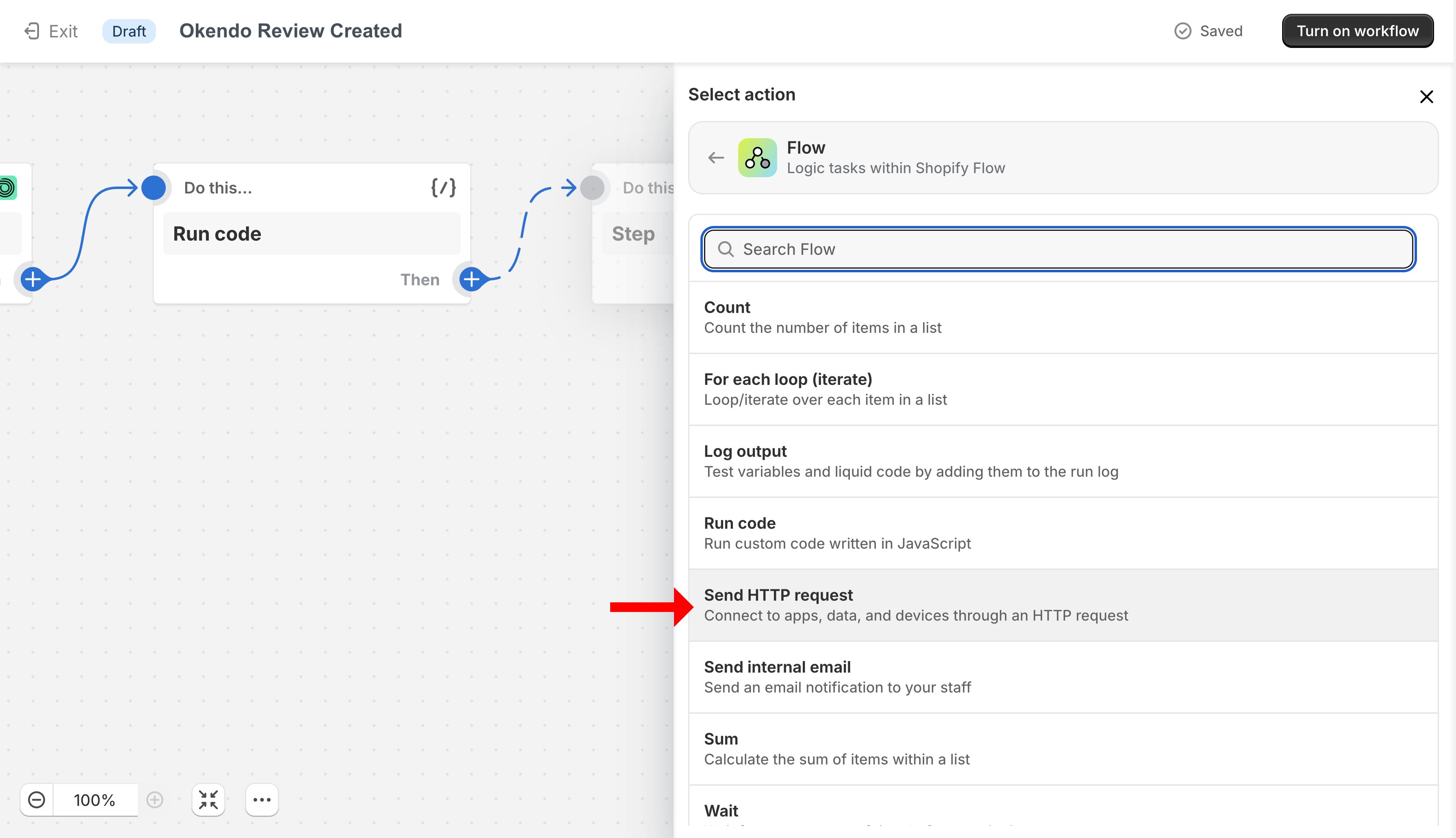Choose the Send internal email action

pyautogui.click(x=1063, y=677)
